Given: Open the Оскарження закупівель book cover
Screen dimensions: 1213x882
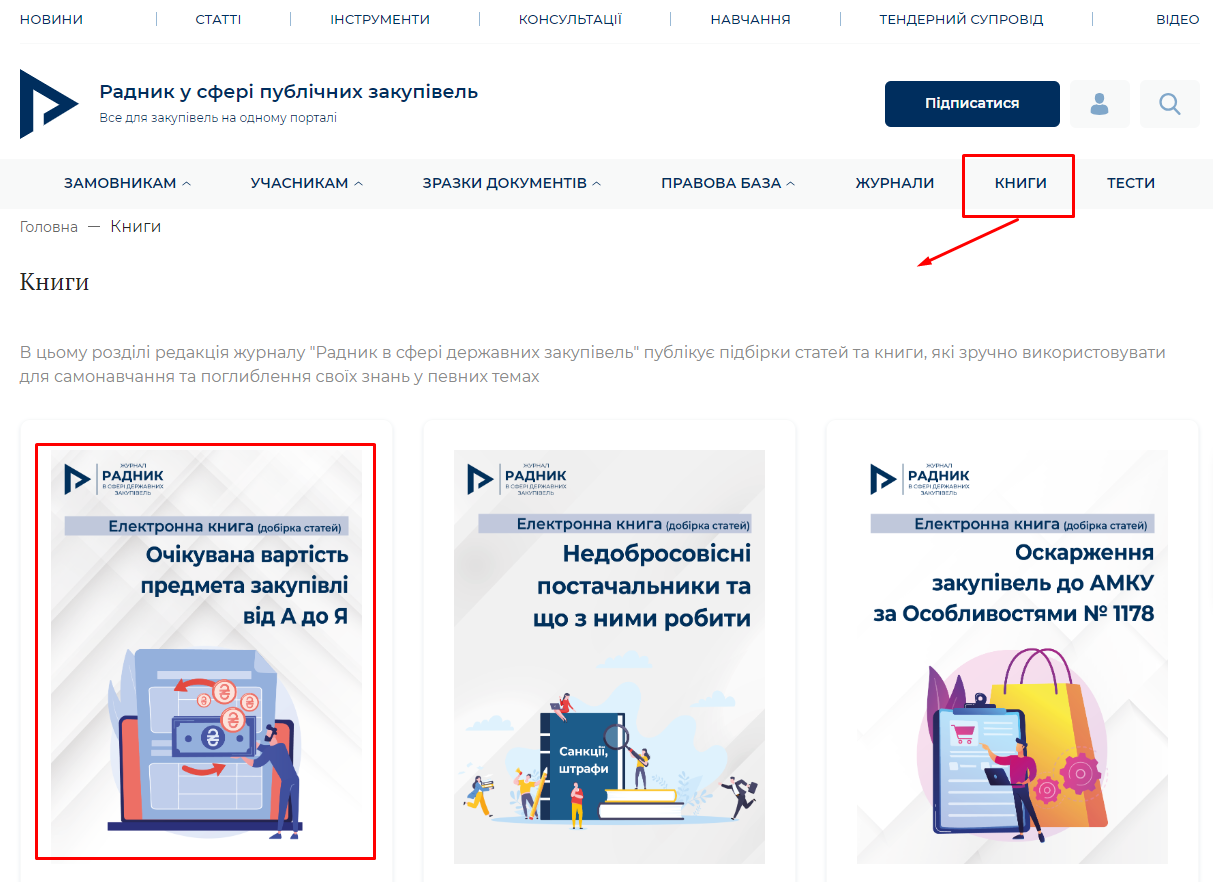Looking at the screenshot, I should click(x=1012, y=655).
